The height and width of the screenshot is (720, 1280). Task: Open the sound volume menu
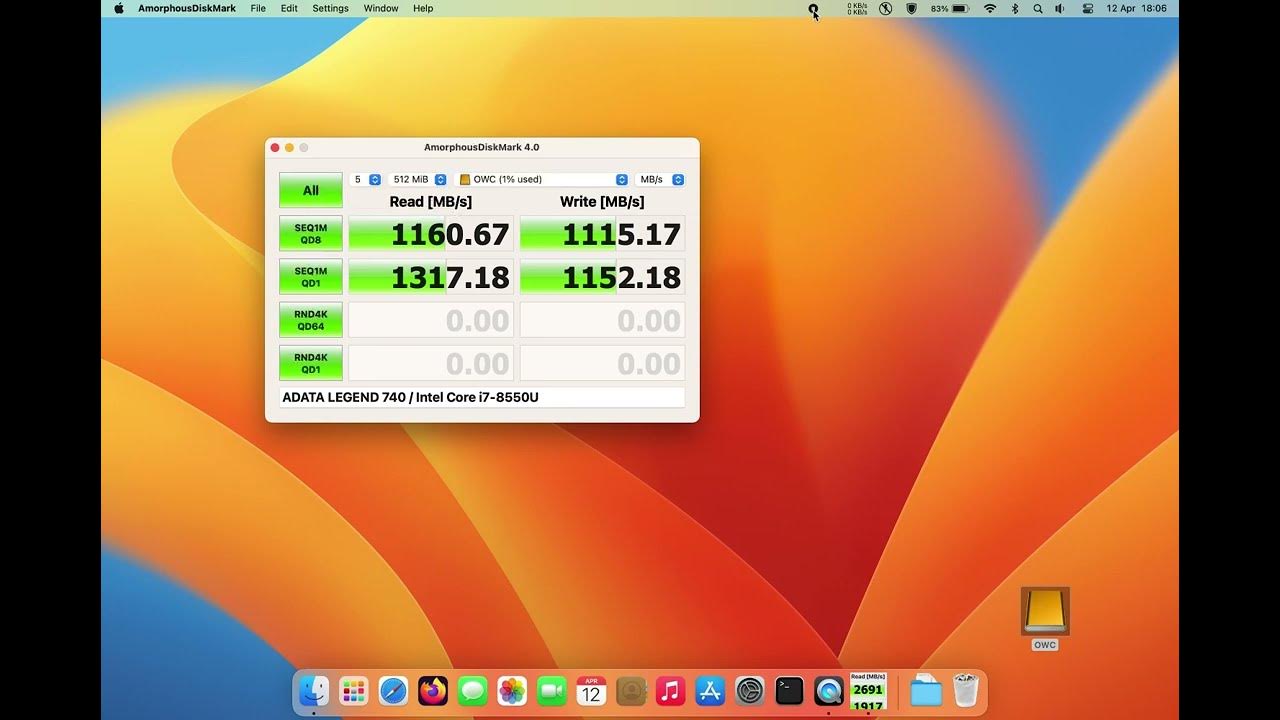click(1060, 8)
